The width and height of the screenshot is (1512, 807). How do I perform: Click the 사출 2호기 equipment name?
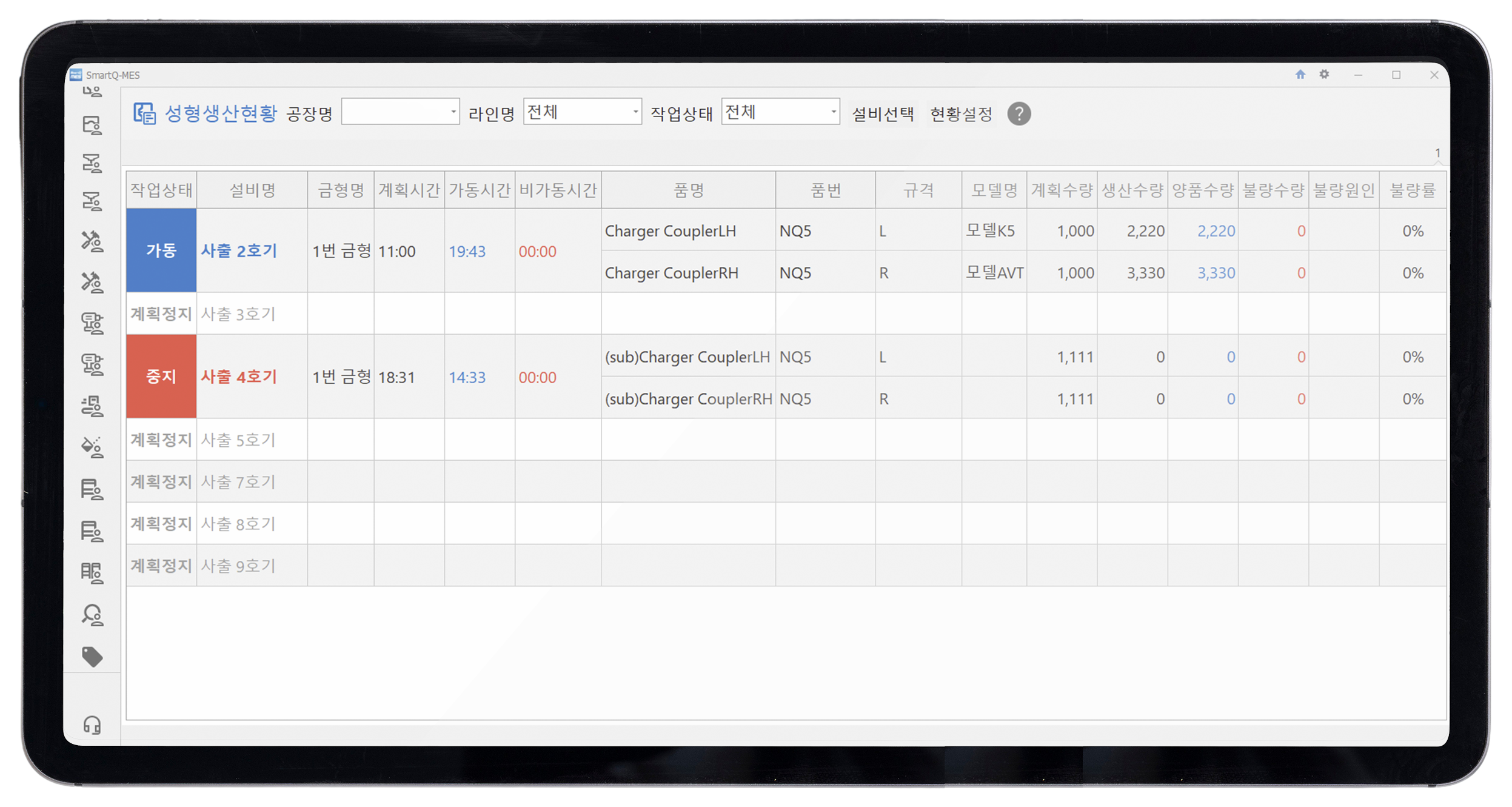(x=239, y=250)
